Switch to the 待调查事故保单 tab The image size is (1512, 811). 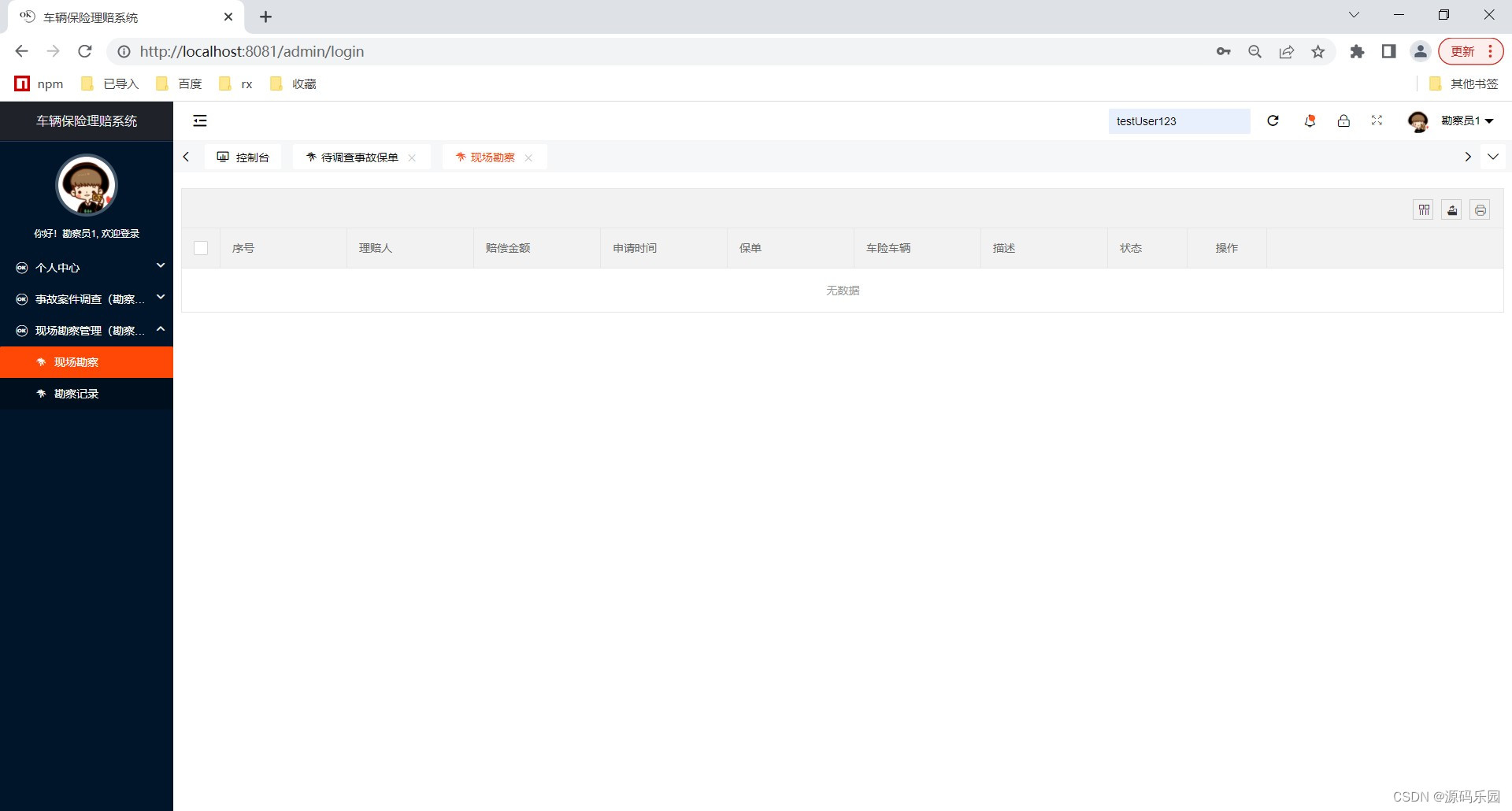[x=354, y=157]
